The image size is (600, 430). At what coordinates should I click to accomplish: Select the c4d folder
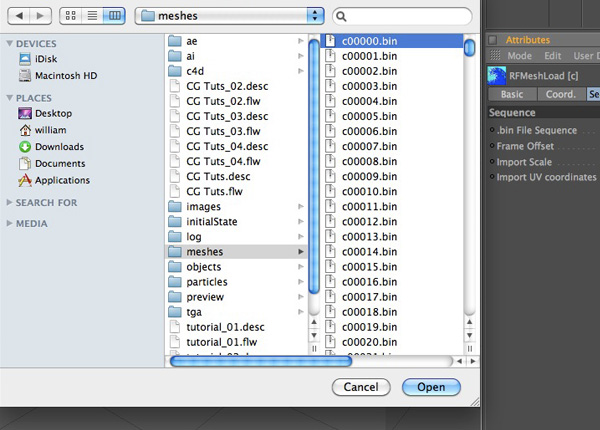click(236, 71)
